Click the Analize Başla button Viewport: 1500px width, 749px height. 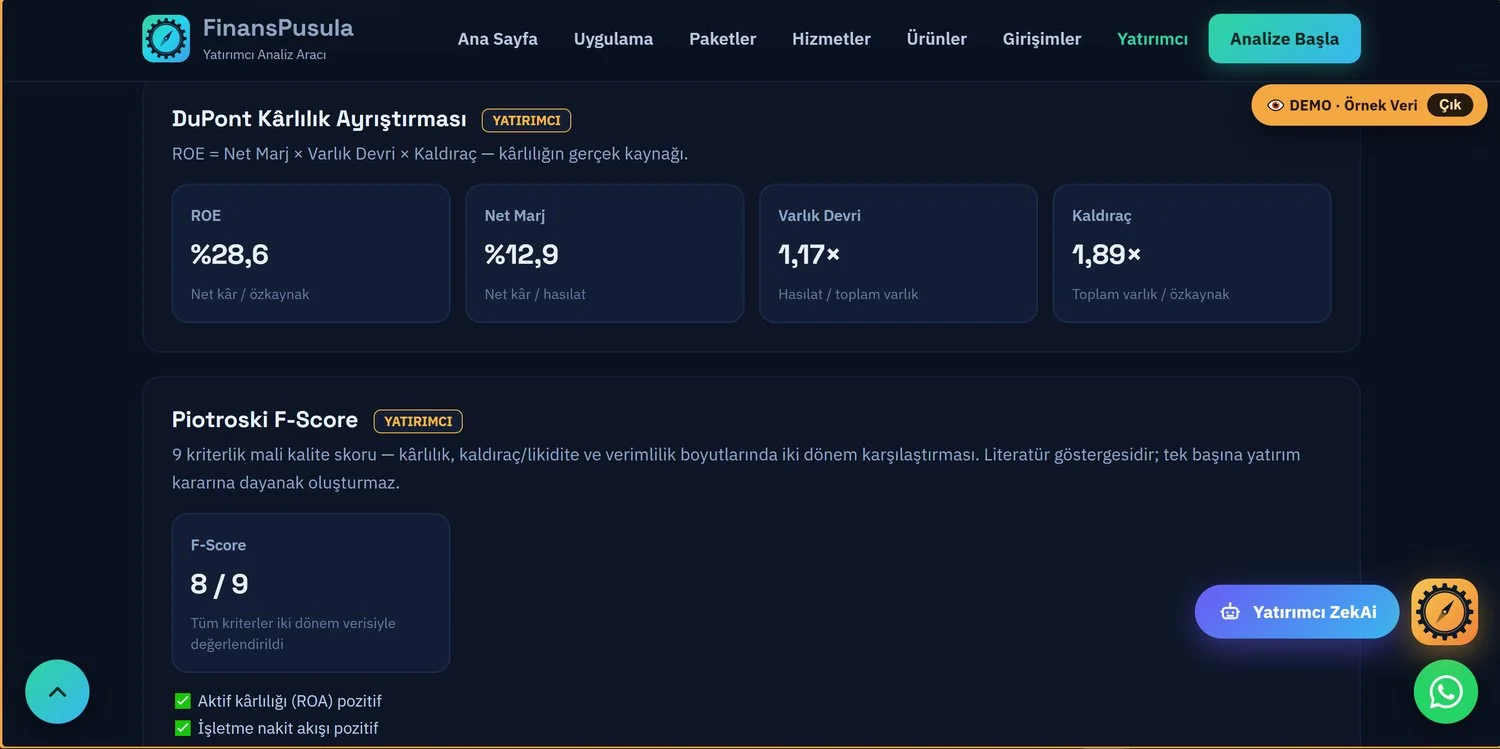tap(1284, 39)
